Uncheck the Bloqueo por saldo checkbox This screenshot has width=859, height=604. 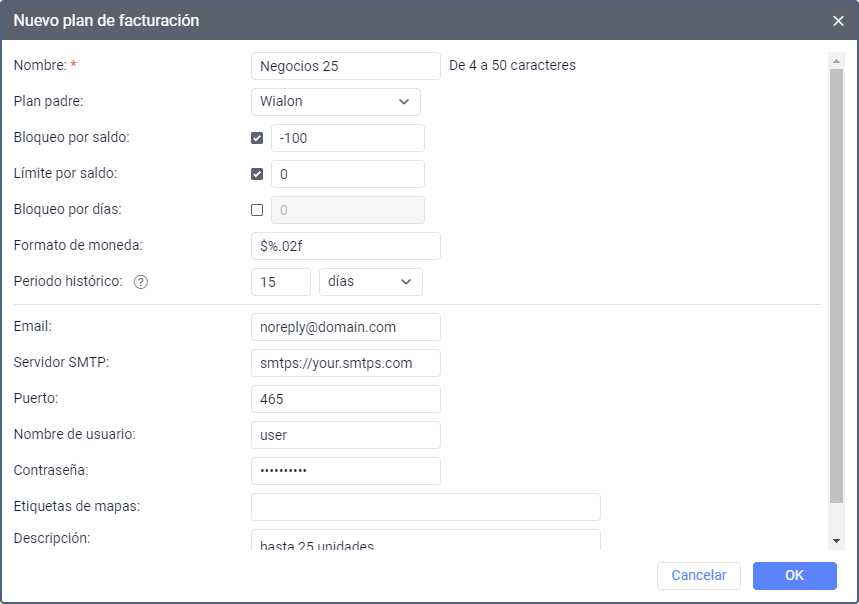pyautogui.click(x=257, y=138)
